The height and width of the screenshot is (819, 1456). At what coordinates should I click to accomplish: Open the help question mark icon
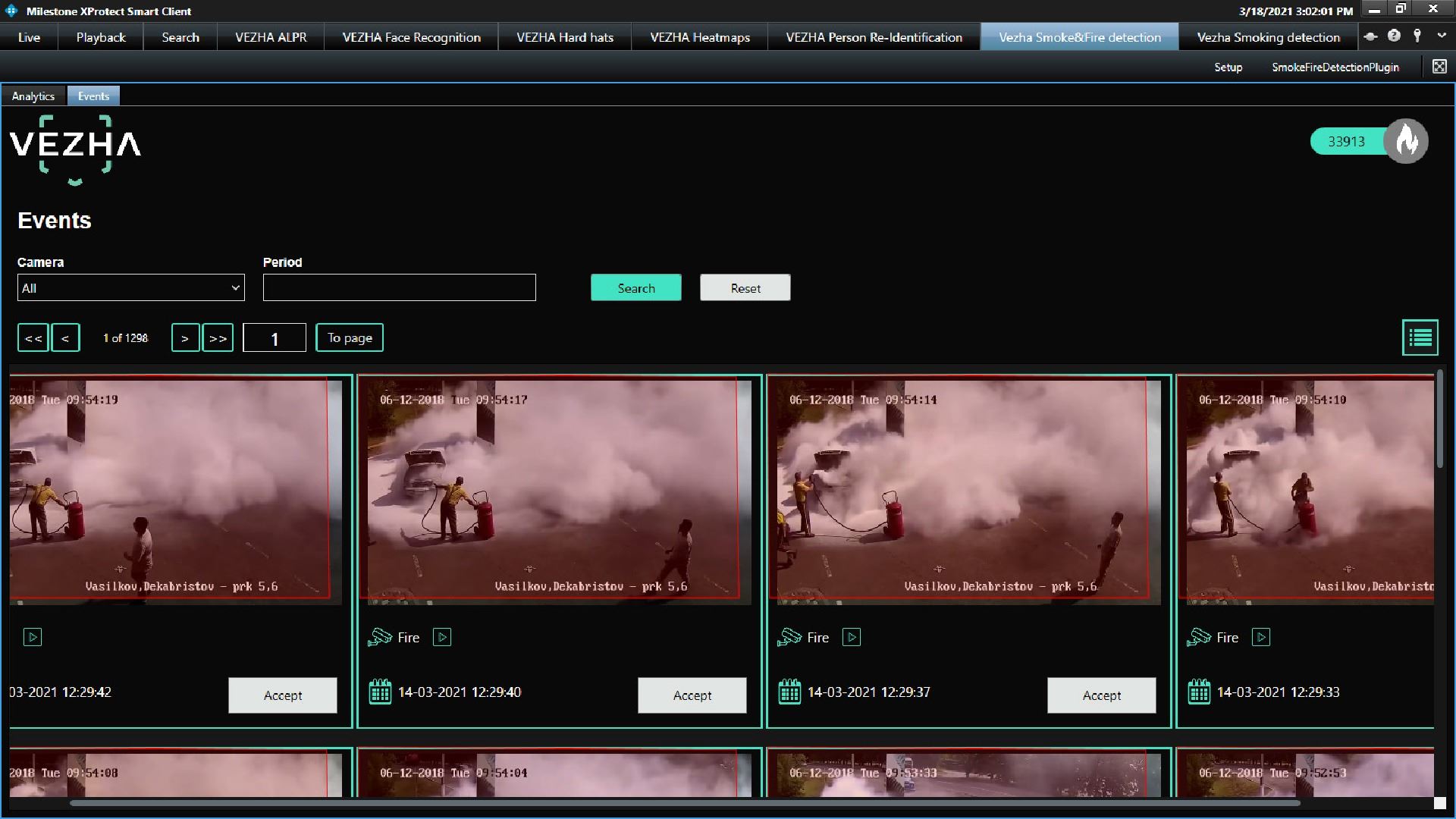(1394, 36)
